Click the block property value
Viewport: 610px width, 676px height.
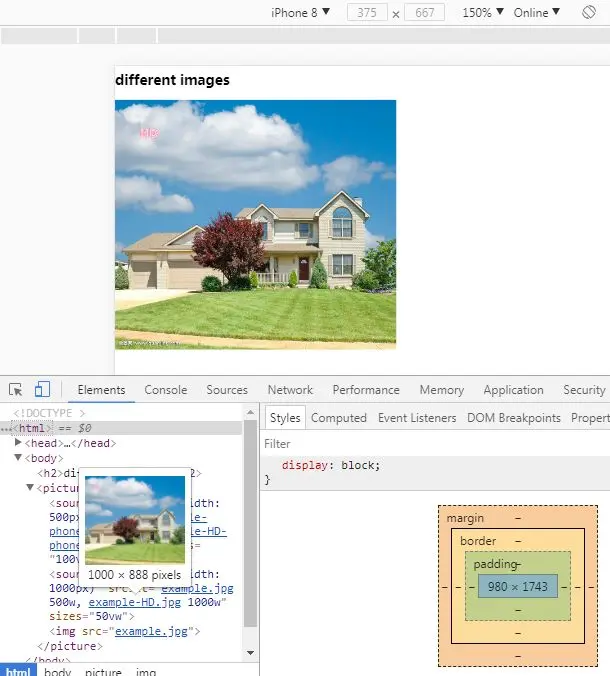click(x=358, y=465)
